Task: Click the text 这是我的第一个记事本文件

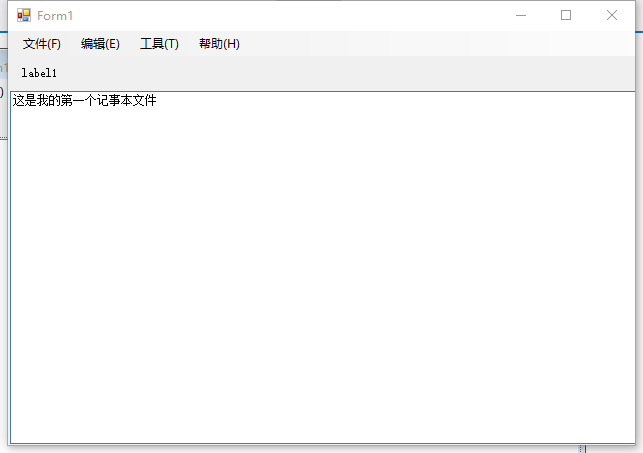Action: click(x=84, y=100)
